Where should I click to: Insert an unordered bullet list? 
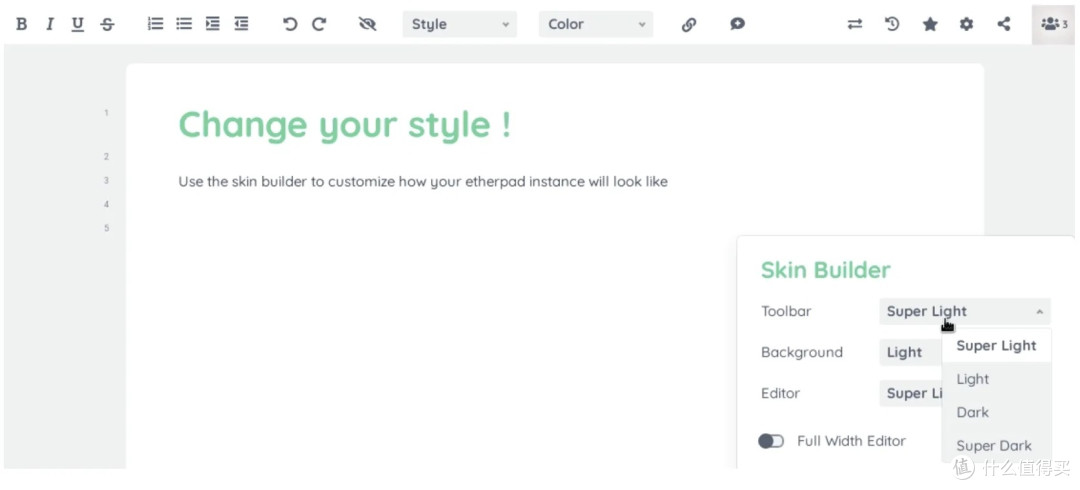(x=184, y=24)
